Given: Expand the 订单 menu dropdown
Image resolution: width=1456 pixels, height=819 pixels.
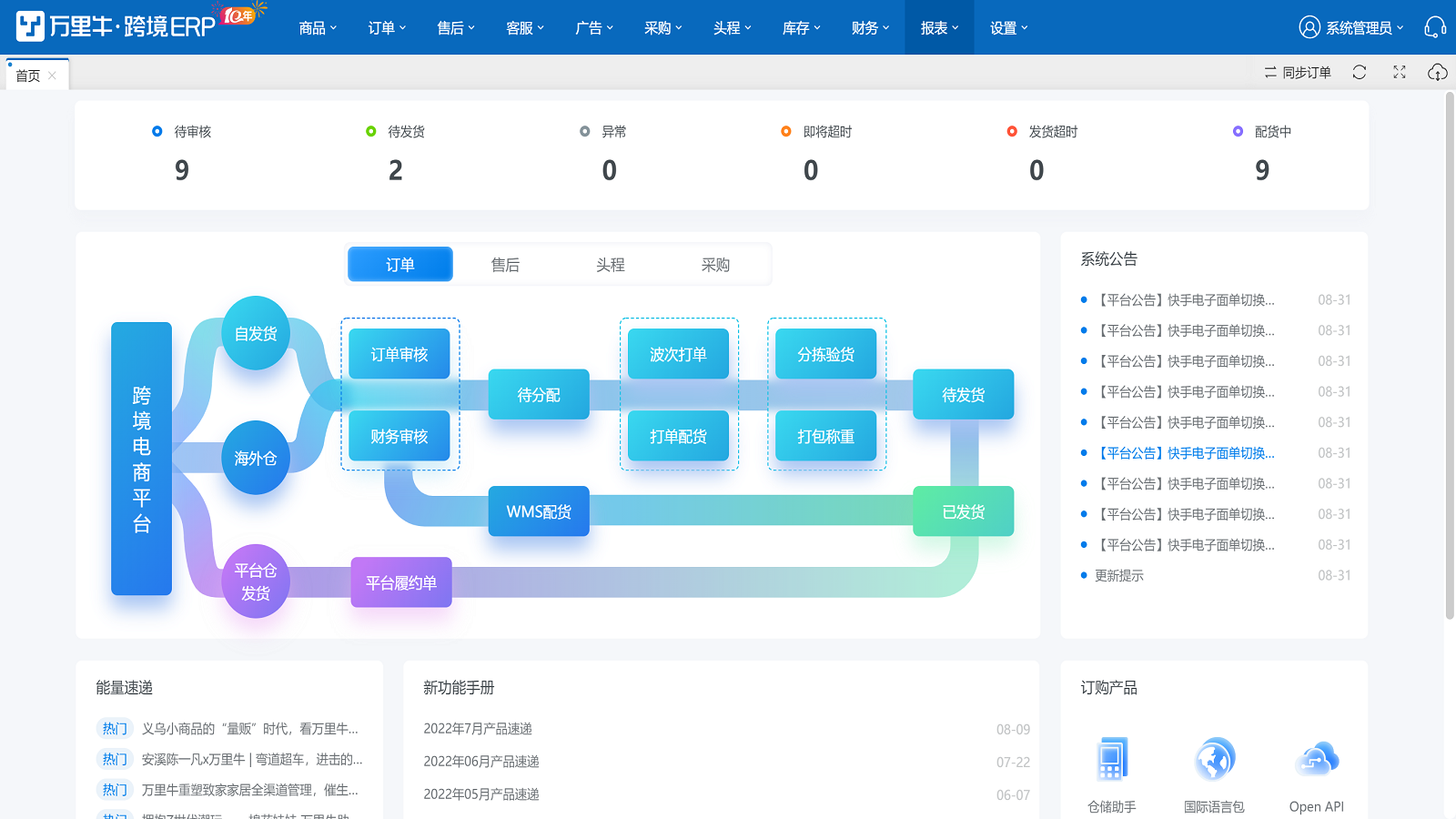Looking at the screenshot, I should click(x=387, y=27).
